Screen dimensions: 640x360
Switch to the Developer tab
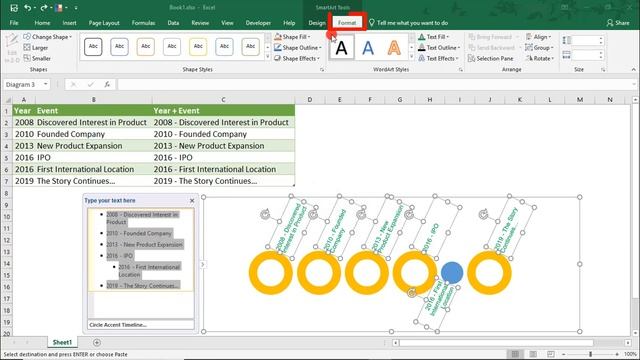258,23
